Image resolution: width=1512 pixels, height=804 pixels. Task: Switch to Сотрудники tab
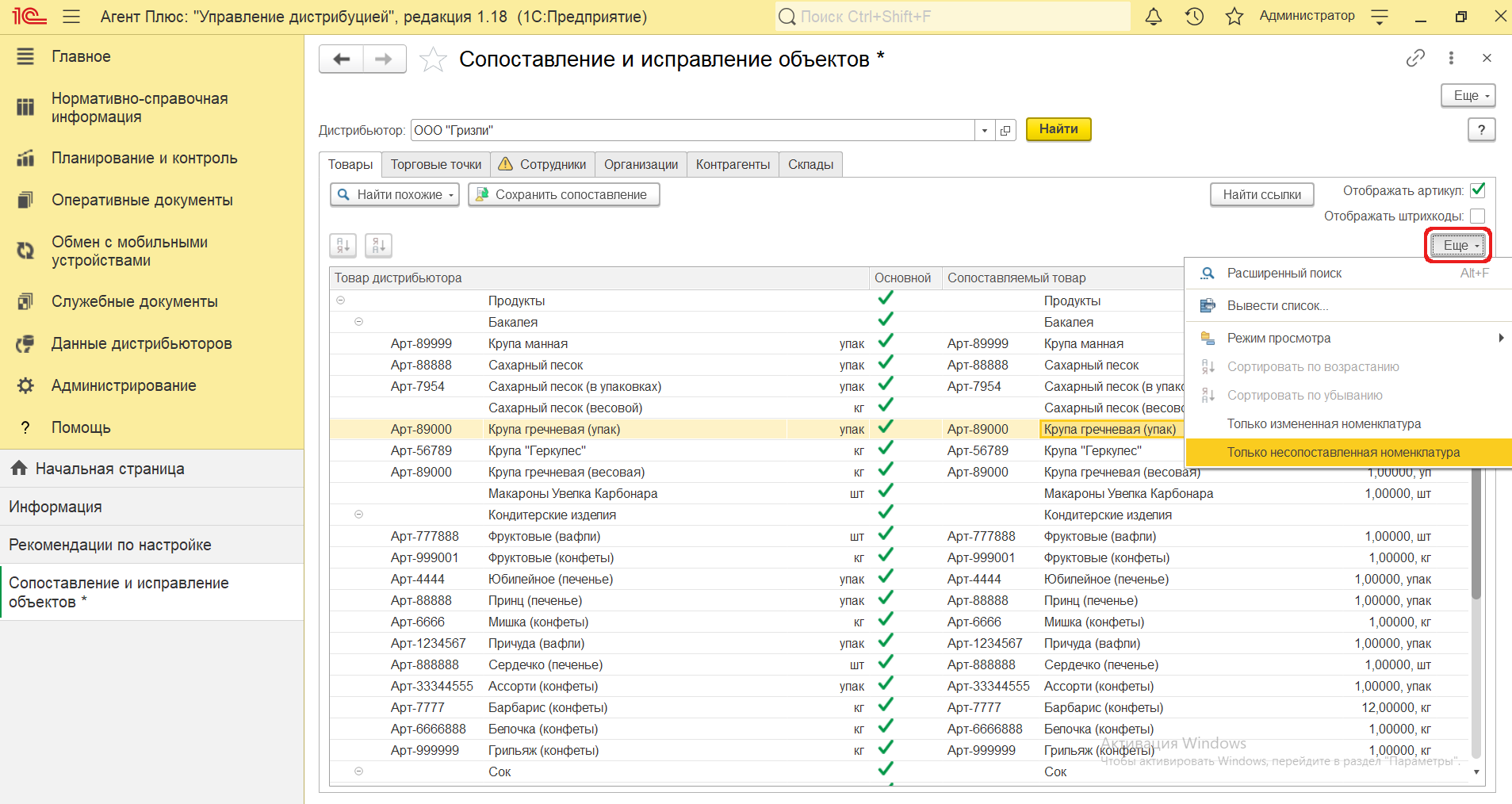(542, 165)
